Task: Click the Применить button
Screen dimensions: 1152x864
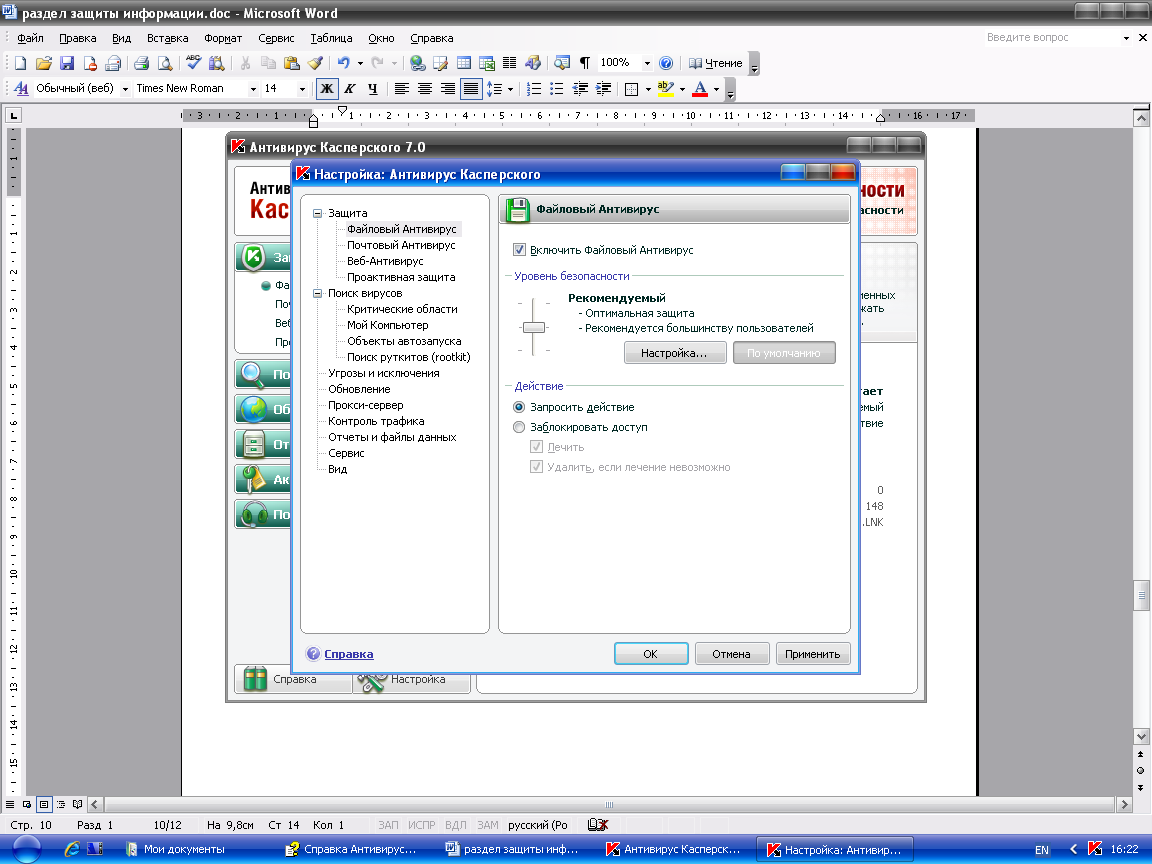Action: (813, 654)
